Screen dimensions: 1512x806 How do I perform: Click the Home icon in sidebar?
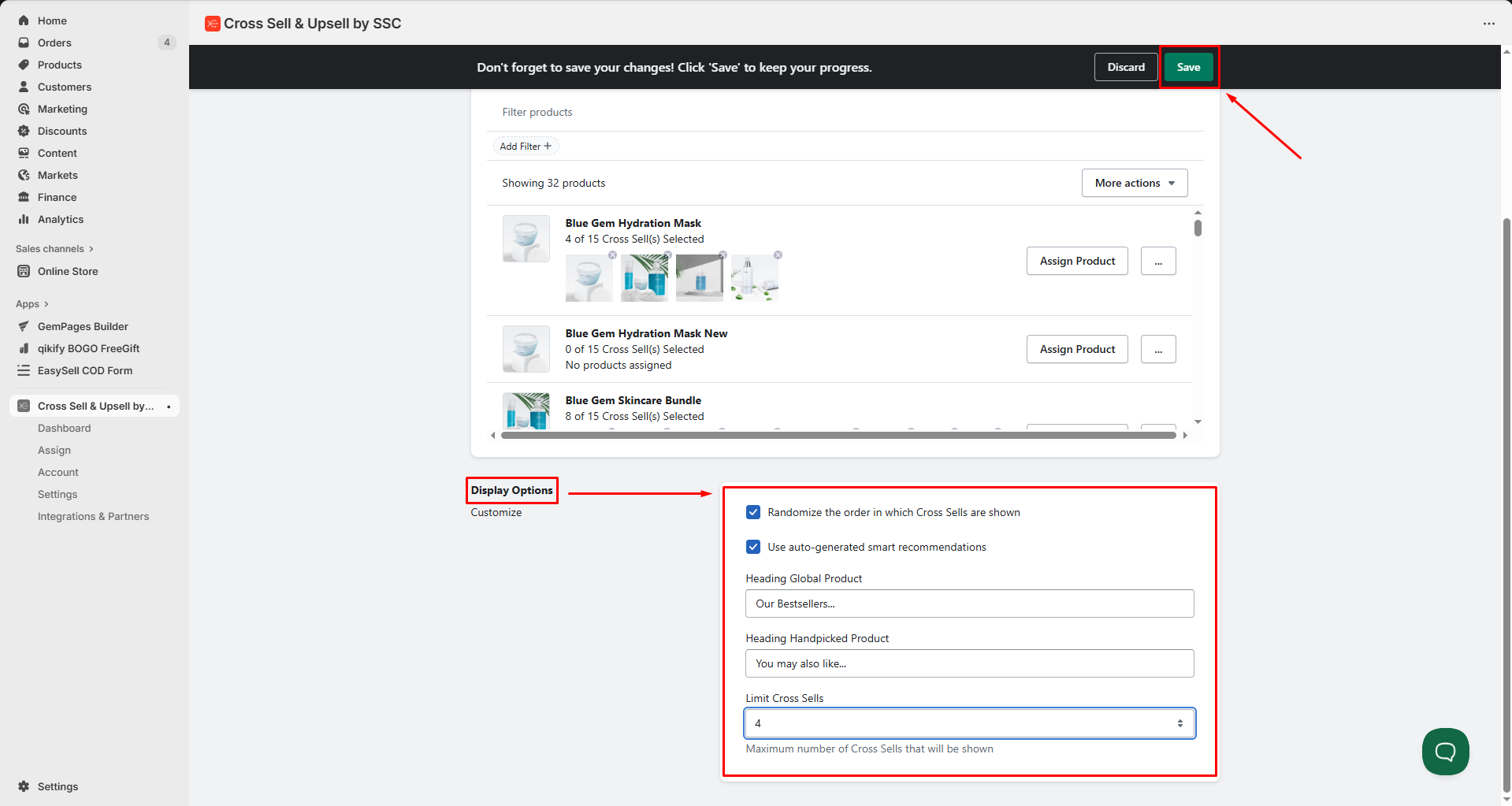click(24, 20)
